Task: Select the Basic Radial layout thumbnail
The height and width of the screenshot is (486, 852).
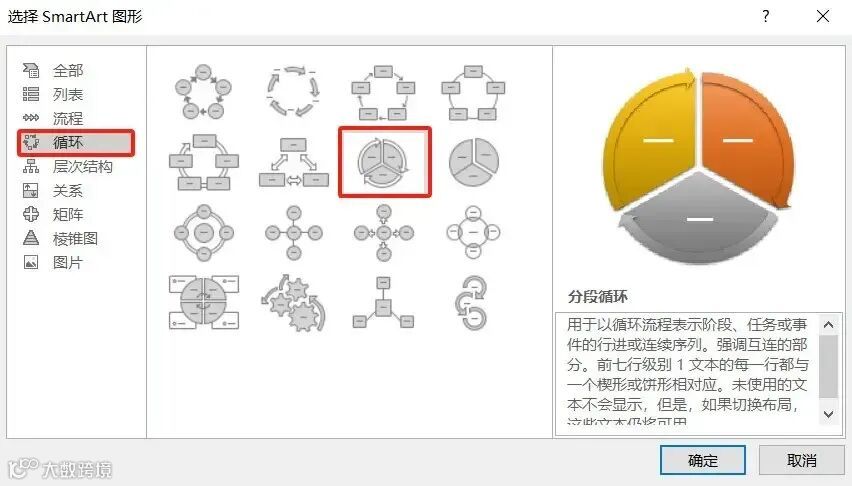Action: (293, 232)
